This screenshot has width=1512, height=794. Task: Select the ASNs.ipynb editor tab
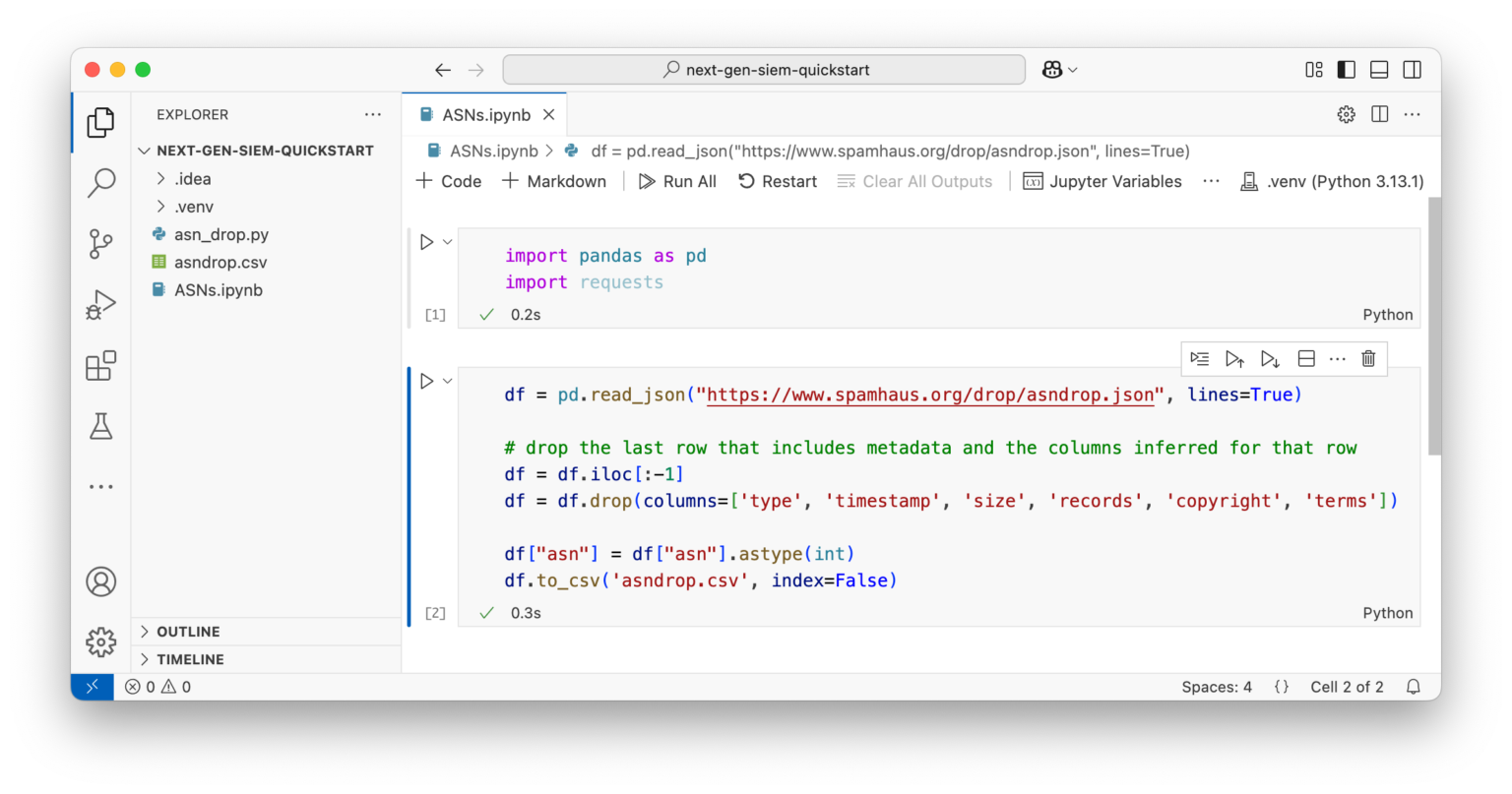485,115
